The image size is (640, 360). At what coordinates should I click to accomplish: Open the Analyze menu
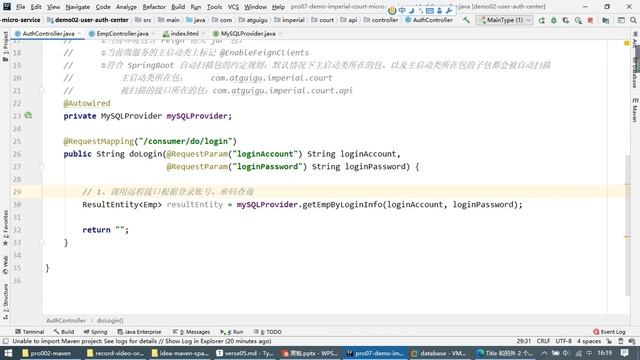tap(126, 7)
